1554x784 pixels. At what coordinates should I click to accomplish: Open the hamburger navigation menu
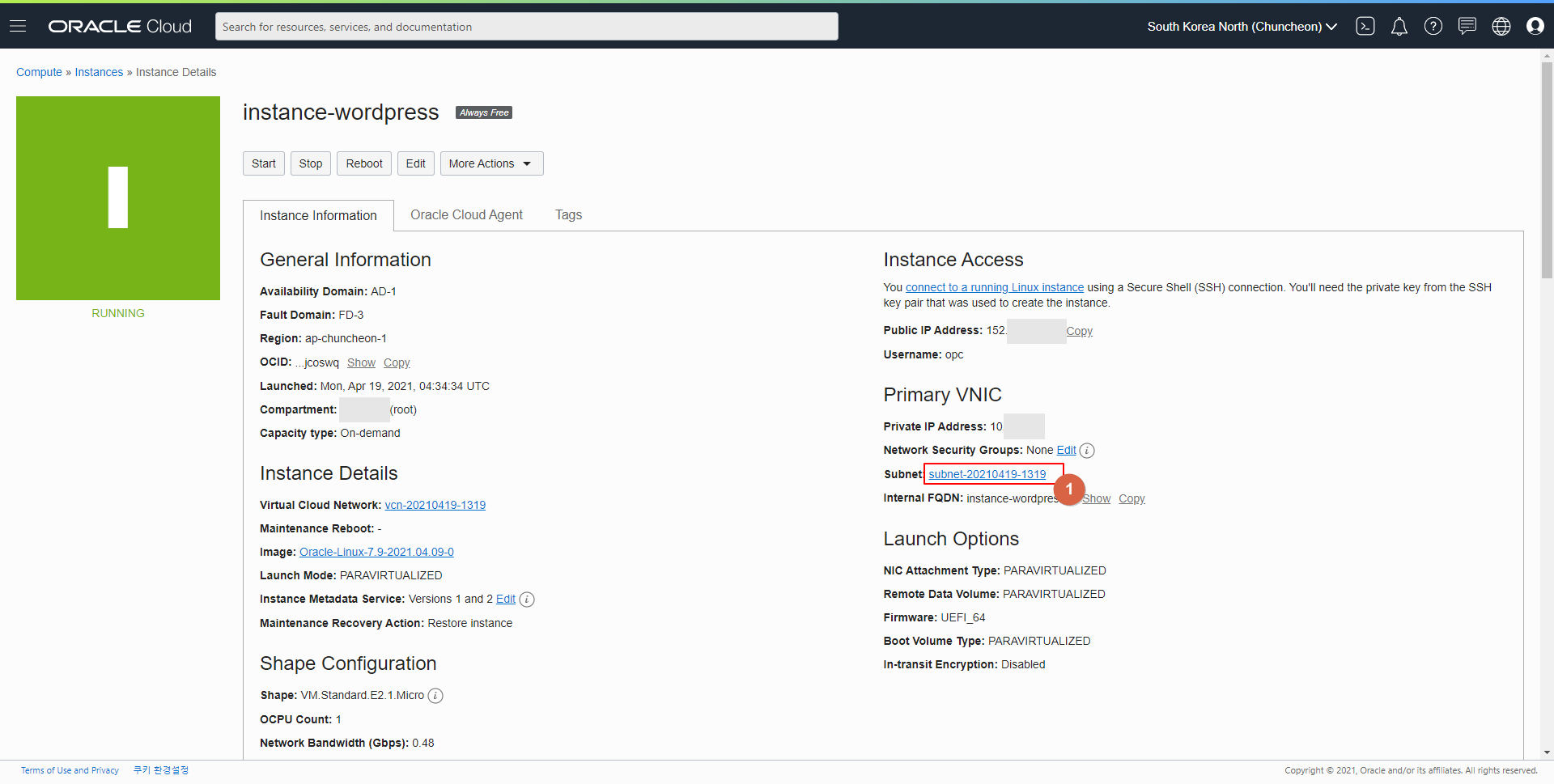18,26
